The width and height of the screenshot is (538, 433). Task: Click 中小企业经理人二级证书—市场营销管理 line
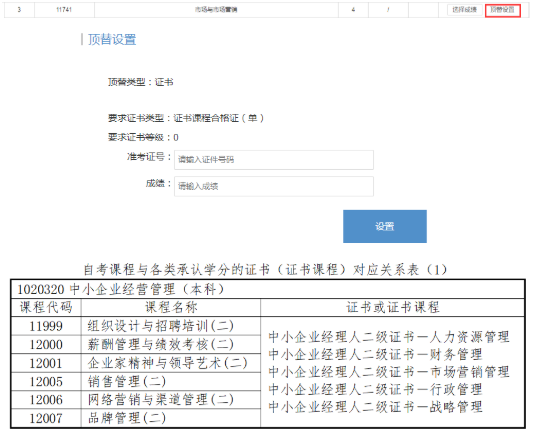389,372
